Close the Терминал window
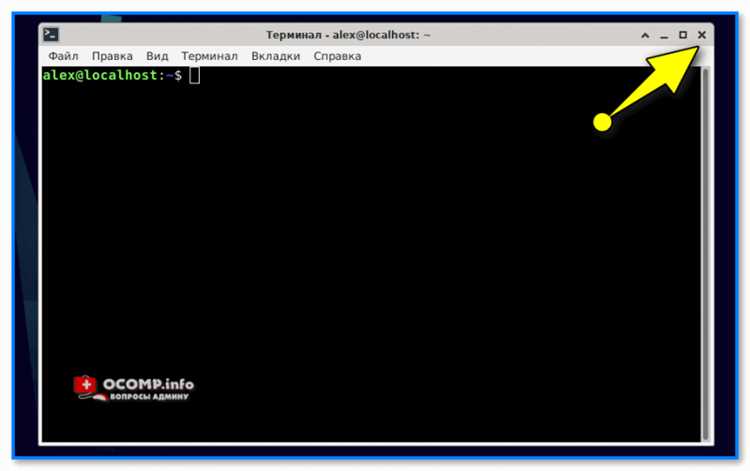This screenshot has height=471, width=750. (702, 35)
